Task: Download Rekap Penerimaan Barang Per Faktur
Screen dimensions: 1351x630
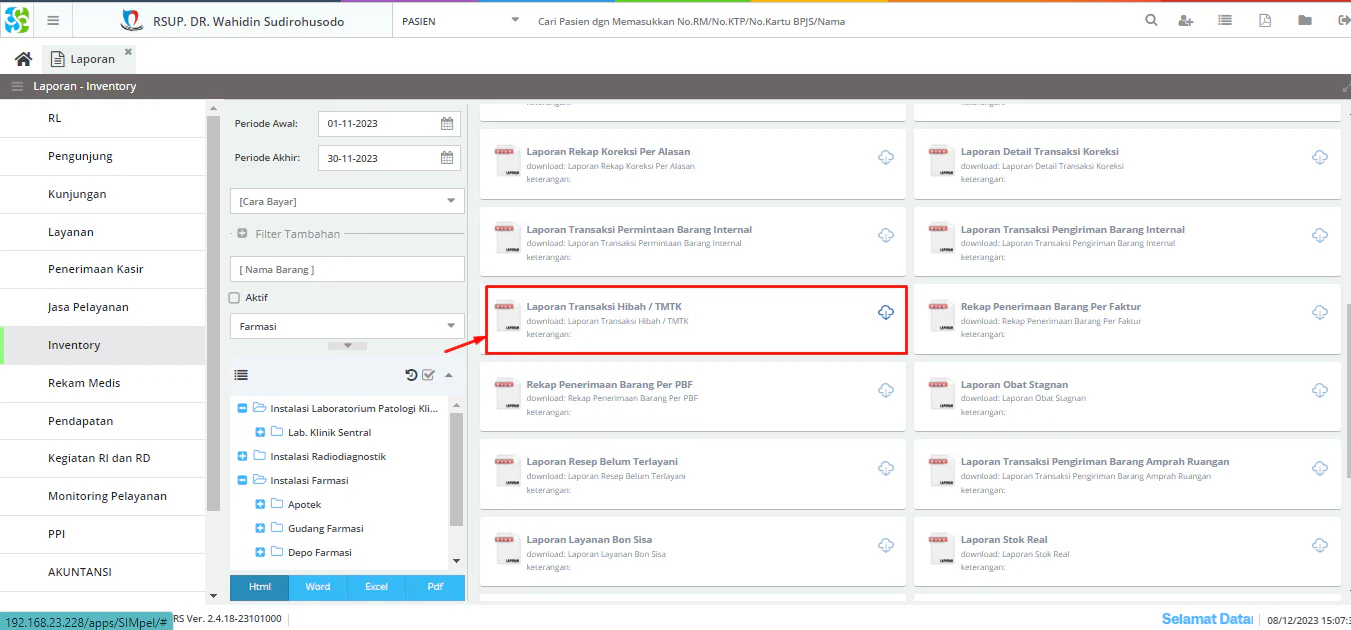Action: click(x=1319, y=313)
